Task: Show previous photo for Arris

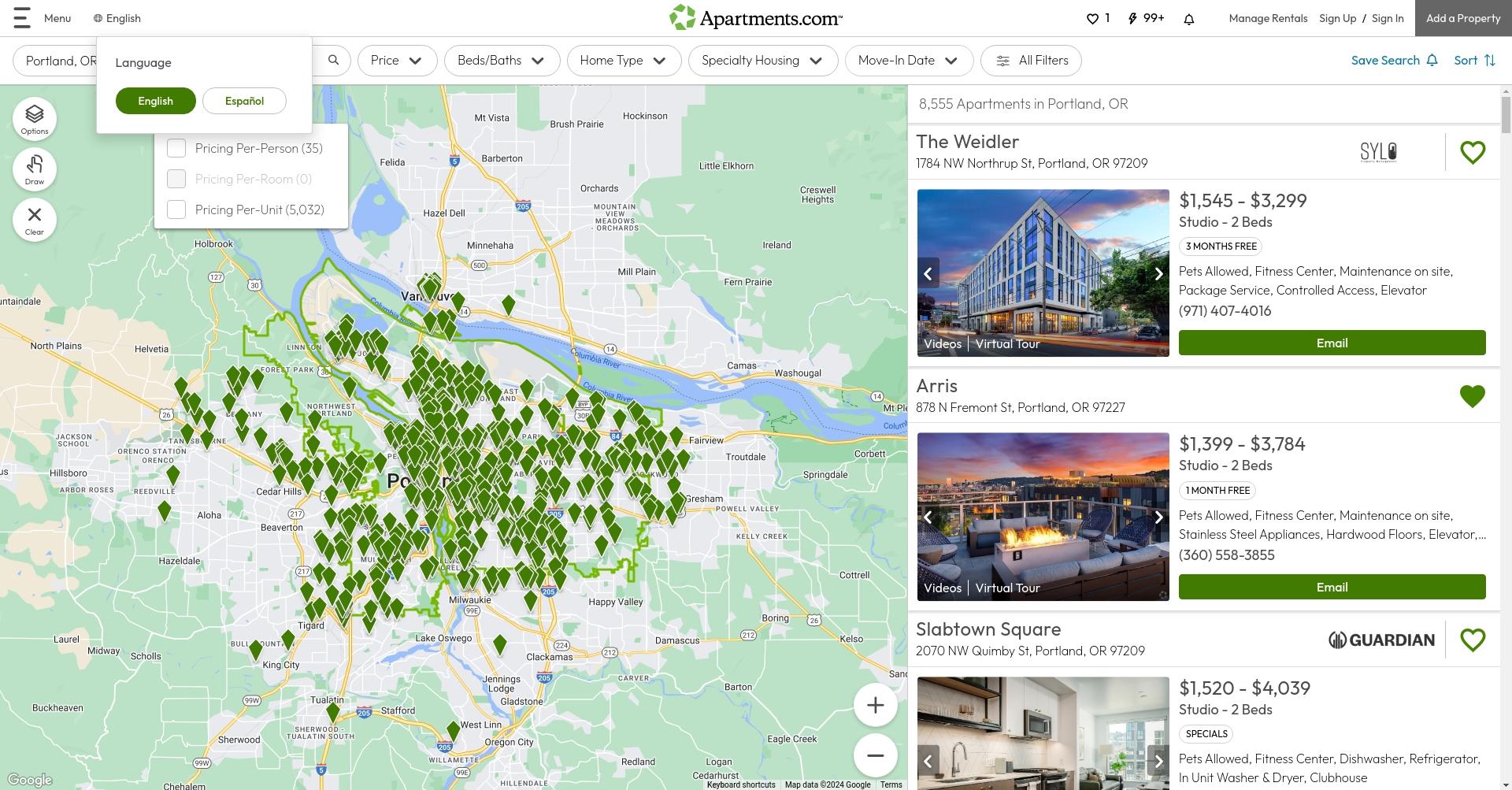Action: [x=928, y=517]
